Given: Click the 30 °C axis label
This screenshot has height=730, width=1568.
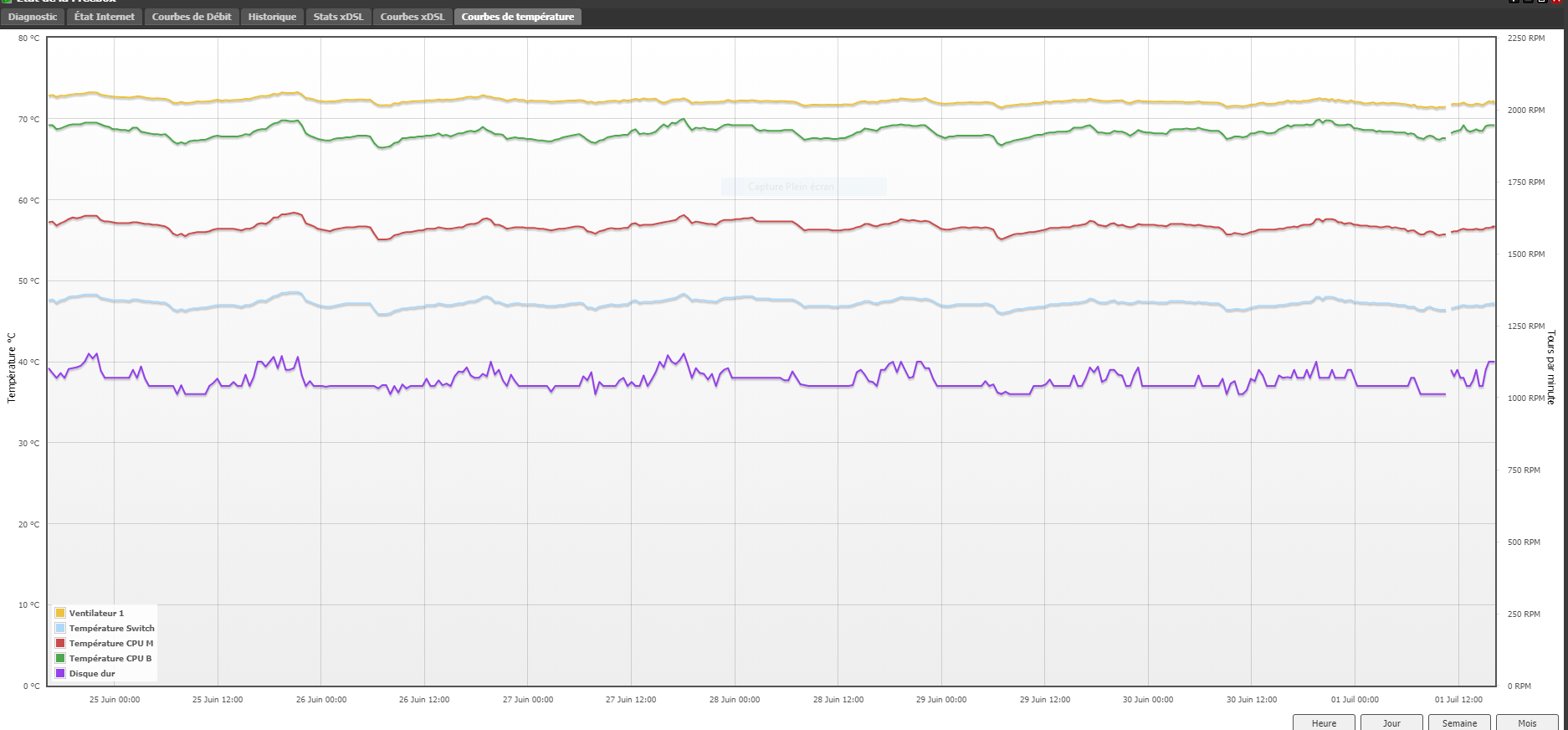Looking at the screenshot, I should [x=29, y=443].
